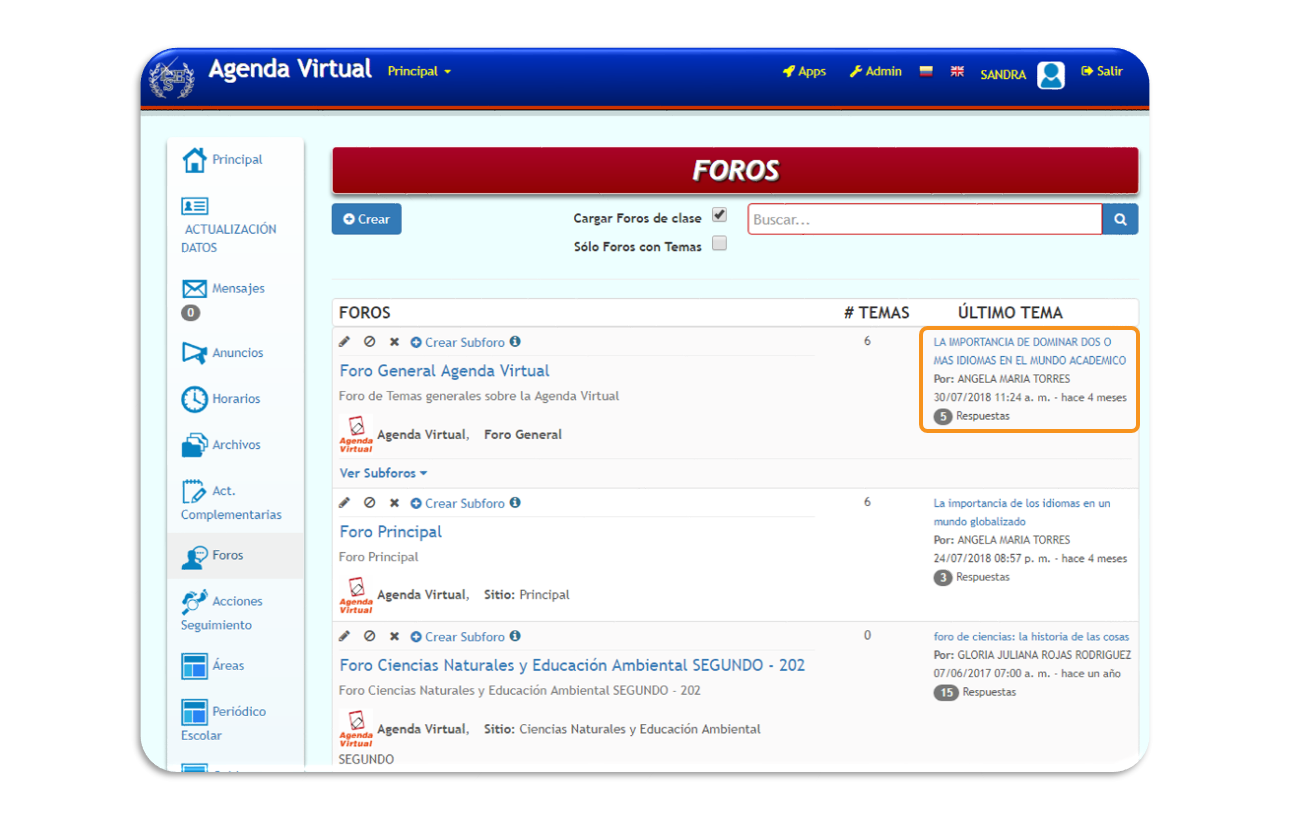Select Horarios sidebar menu item
1300x832 pixels.
tap(236, 399)
